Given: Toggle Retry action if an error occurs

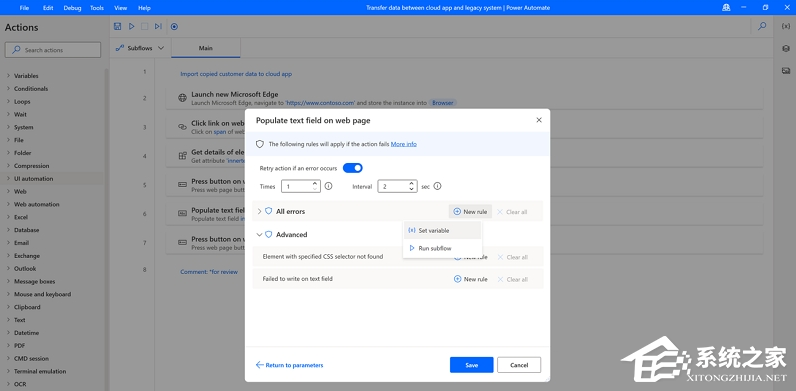Looking at the screenshot, I should tap(353, 168).
